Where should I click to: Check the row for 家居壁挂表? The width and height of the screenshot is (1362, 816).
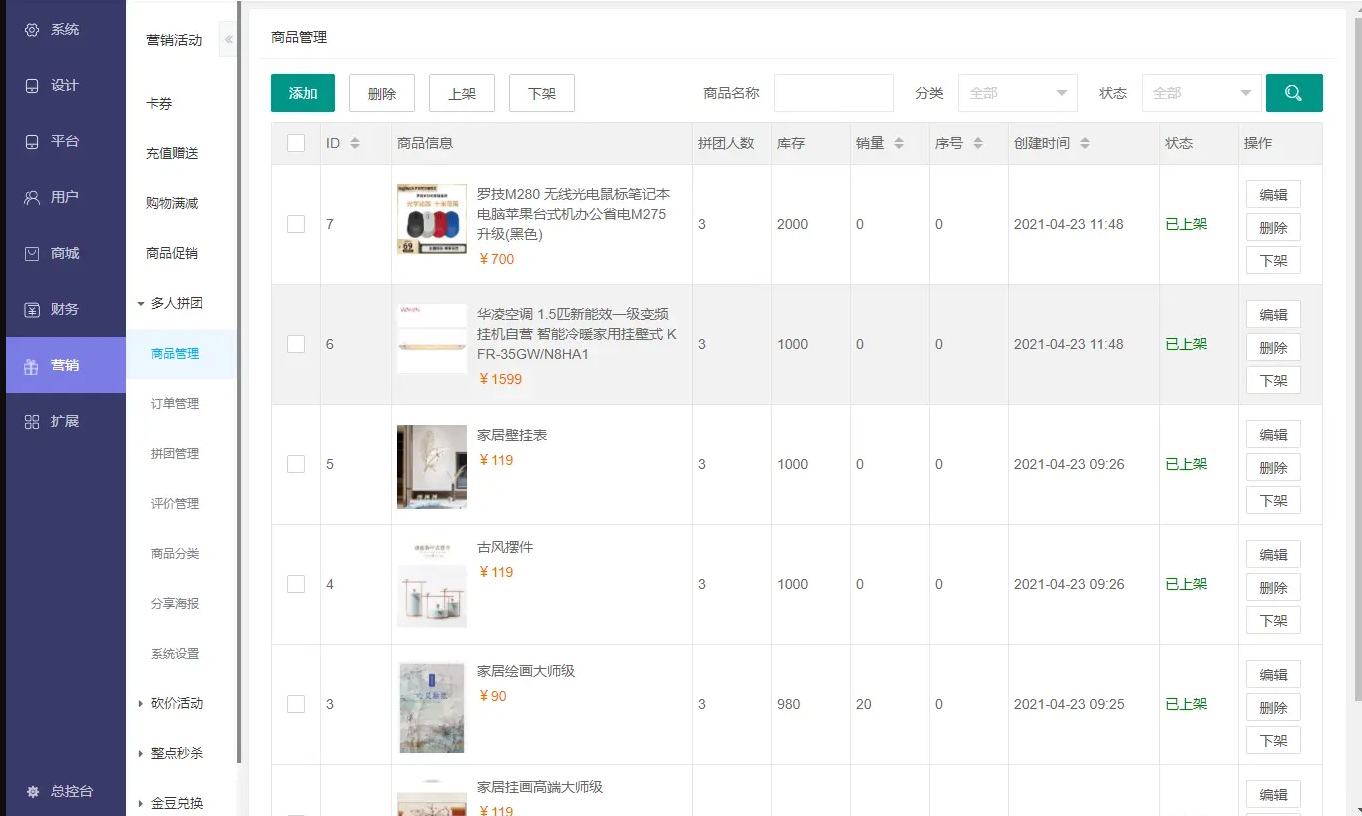pos(296,464)
